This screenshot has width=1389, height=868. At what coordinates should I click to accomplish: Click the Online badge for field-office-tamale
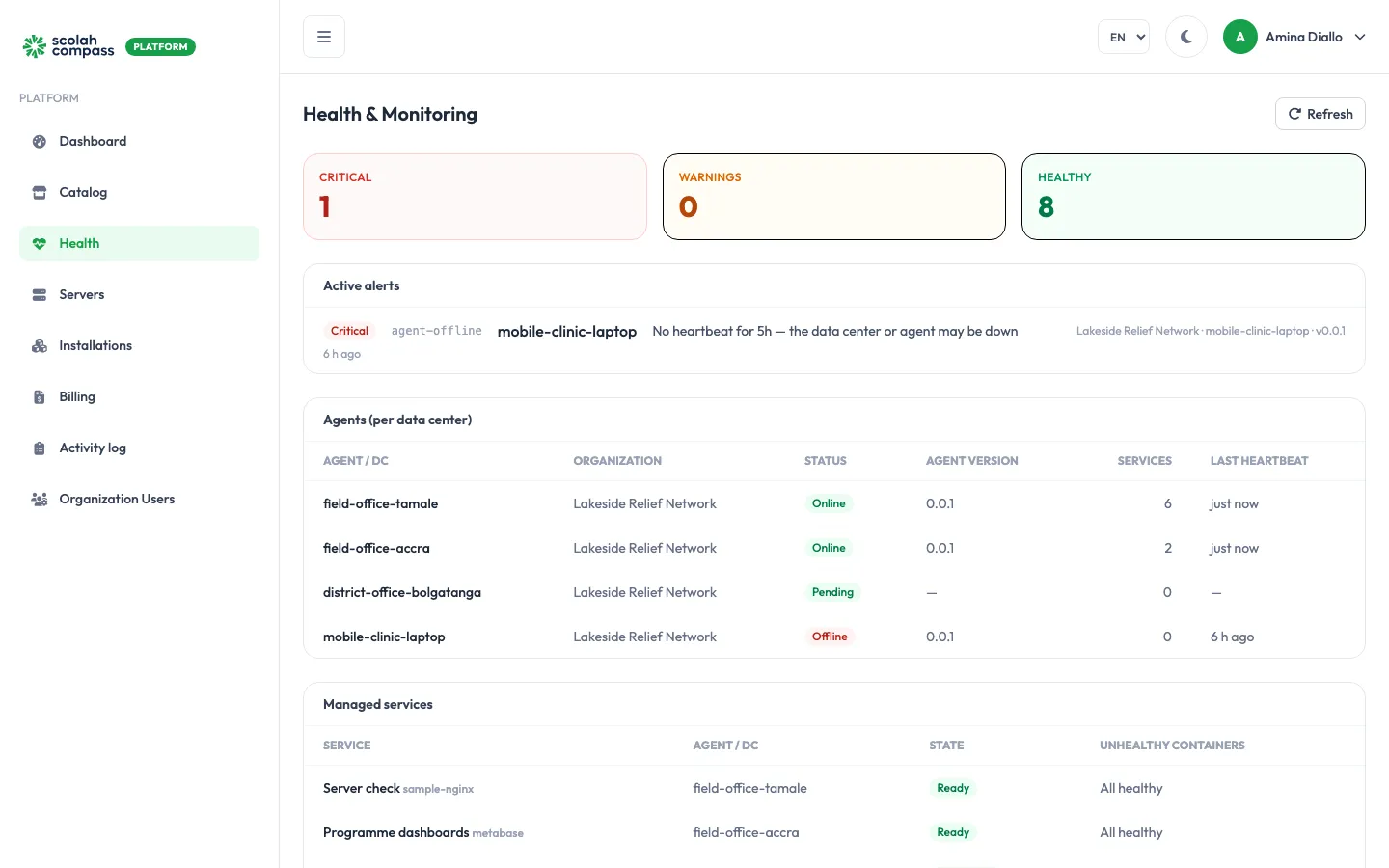pyautogui.click(x=829, y=503)
